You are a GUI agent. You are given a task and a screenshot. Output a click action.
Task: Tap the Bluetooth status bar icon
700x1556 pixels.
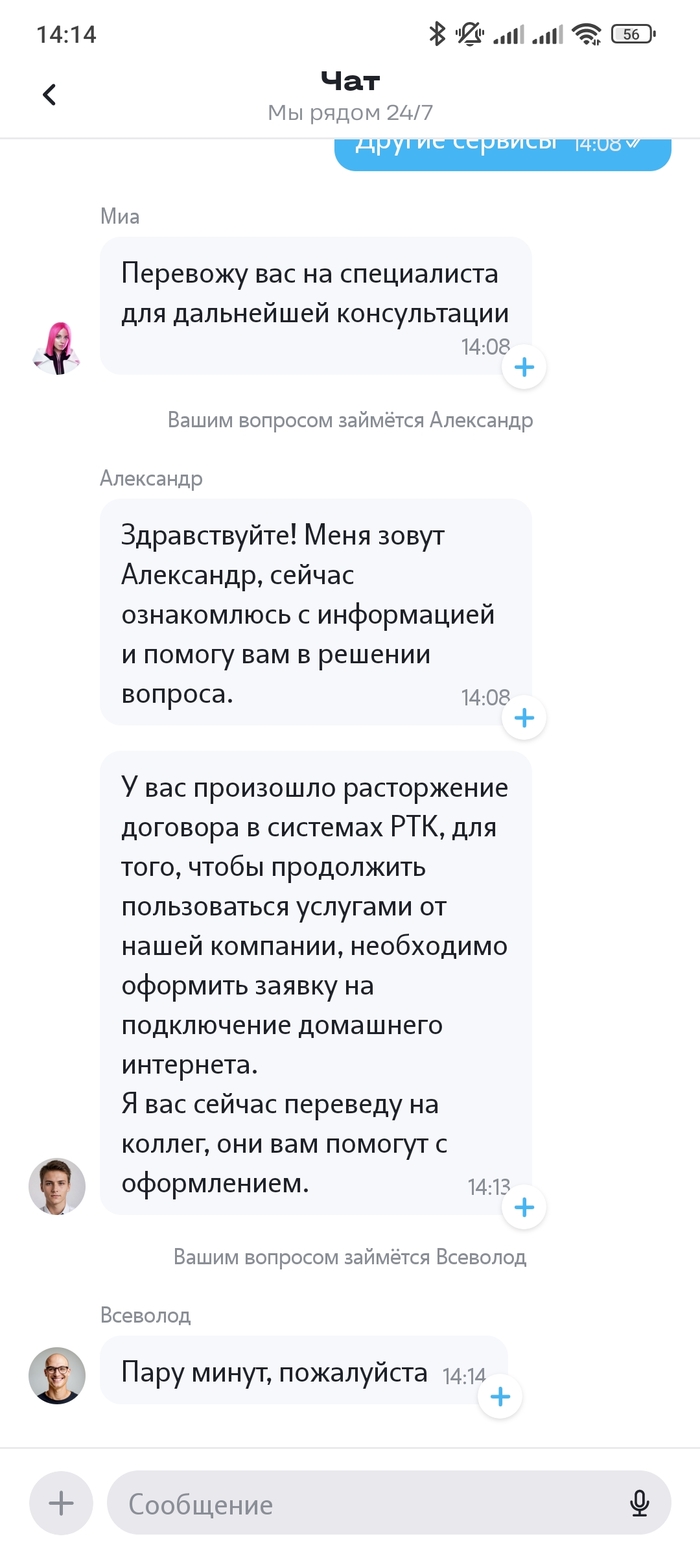tap(437, 34)
